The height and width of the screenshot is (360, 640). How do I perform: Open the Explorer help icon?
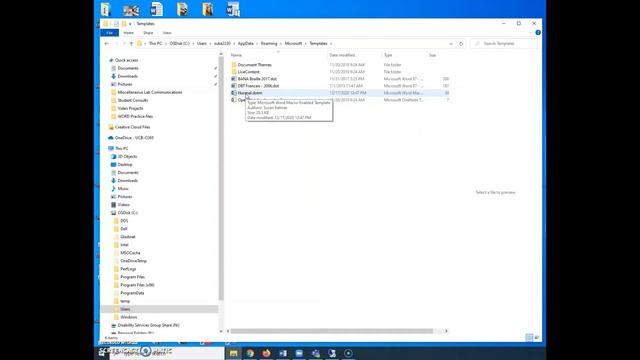point(538,33)
